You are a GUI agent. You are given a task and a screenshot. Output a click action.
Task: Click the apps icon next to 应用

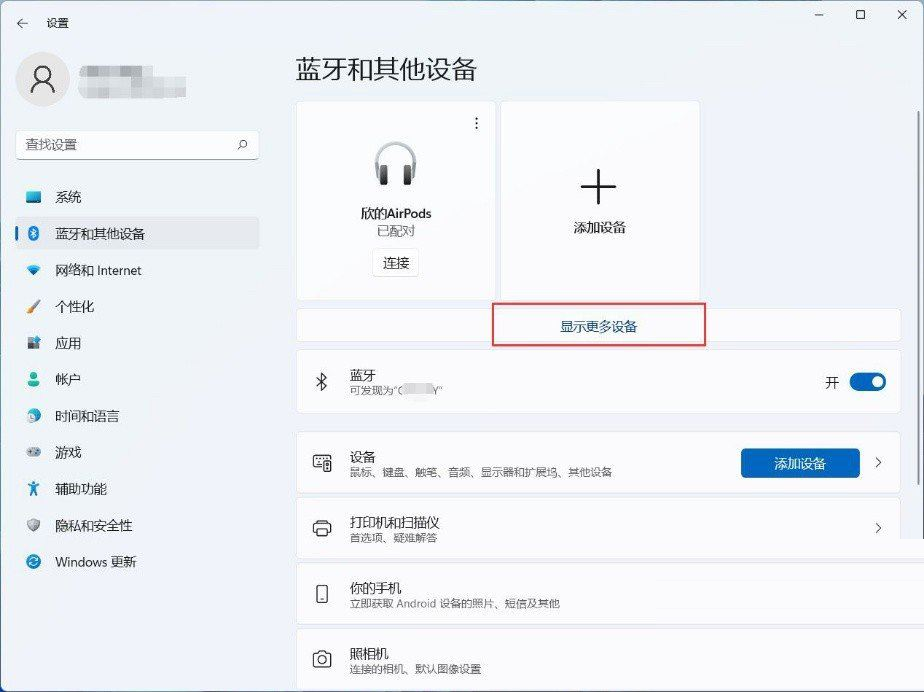point(34,342)
